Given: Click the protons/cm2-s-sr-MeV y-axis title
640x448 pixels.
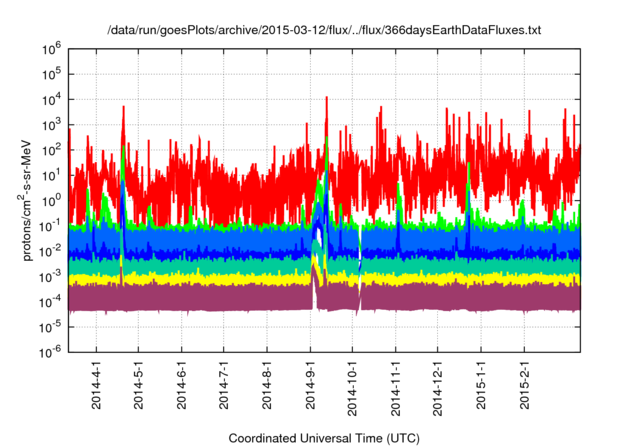Looking at the screenshot, I should (x=26, y=201).
